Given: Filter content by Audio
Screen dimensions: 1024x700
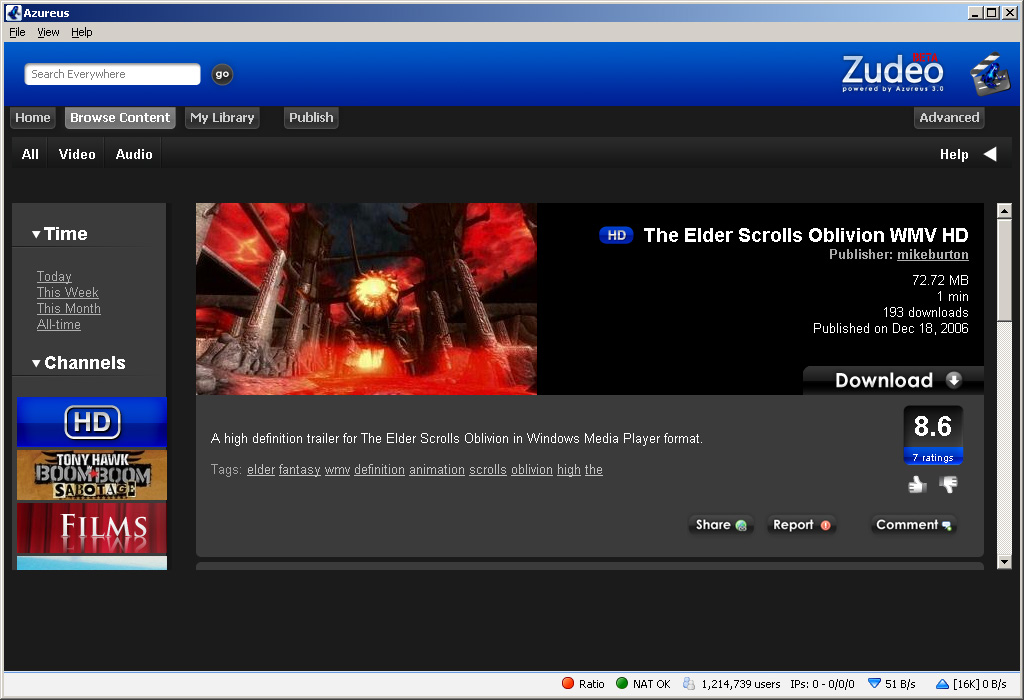Looking at the screenshot, I should click(134, 154).
